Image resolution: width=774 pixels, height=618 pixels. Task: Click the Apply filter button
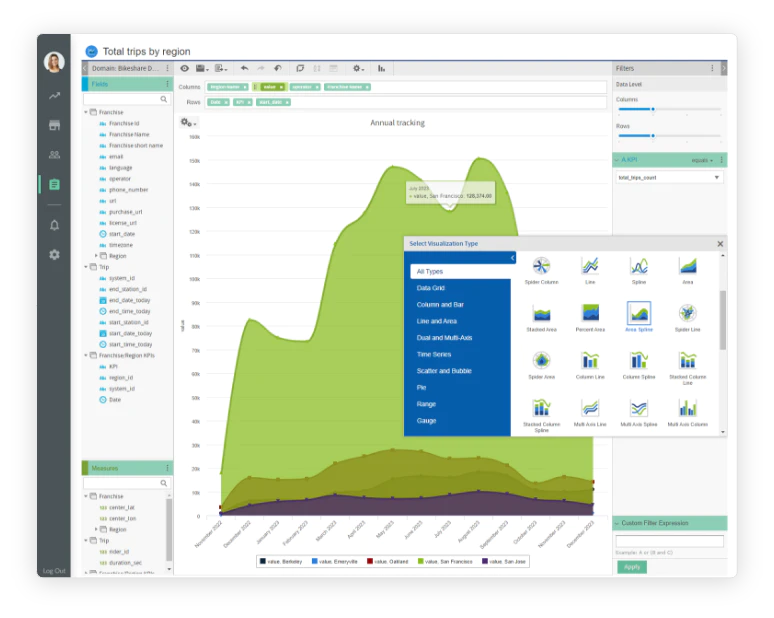[x=632, y=568]
